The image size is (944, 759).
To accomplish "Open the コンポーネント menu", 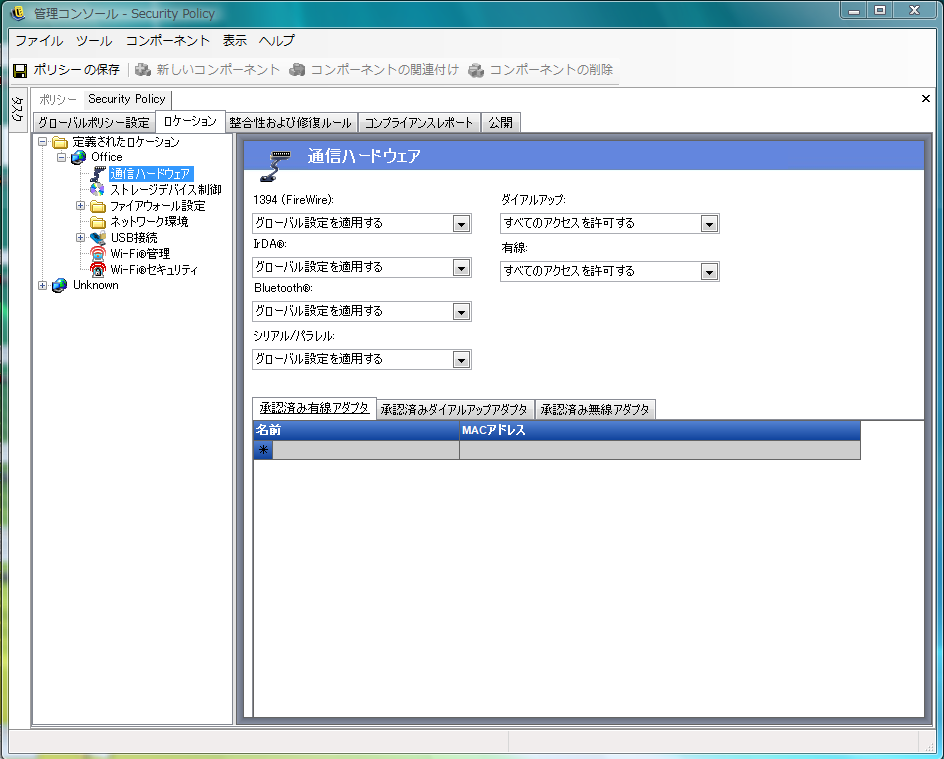I will pyautogui.click(x=167, y=41).
